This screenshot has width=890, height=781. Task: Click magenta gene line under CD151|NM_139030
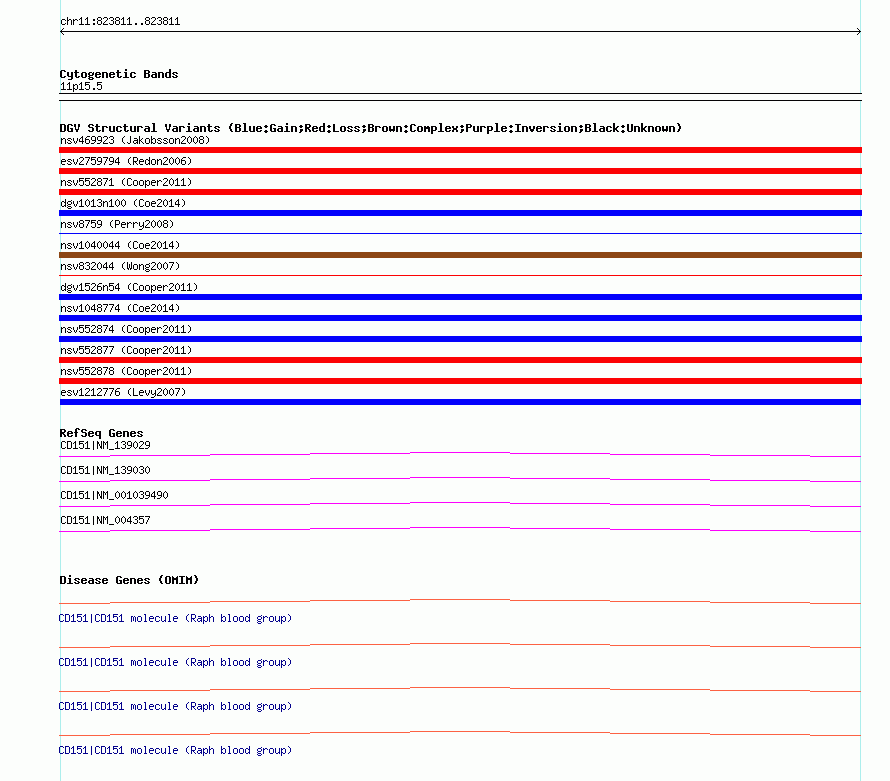460,480
